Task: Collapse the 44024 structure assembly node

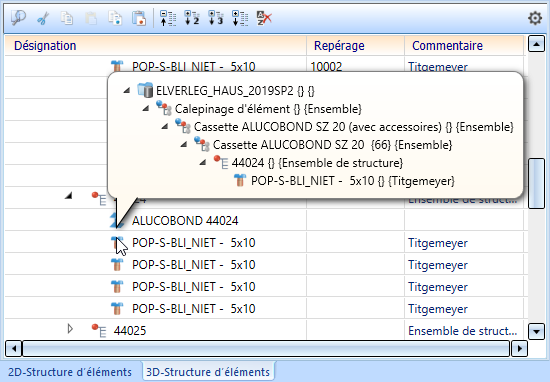Action: 69,196
